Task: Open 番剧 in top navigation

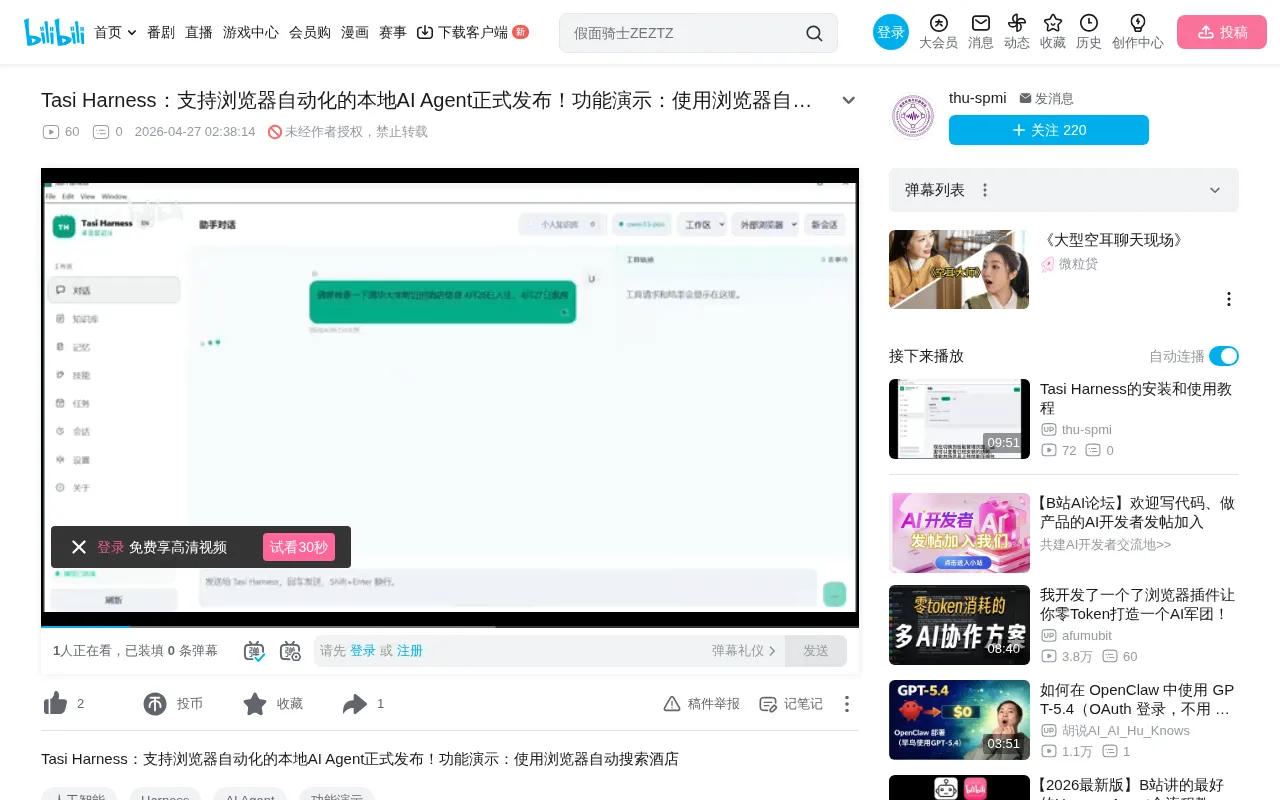Action: pyautogui.click(x=161, y=32)
